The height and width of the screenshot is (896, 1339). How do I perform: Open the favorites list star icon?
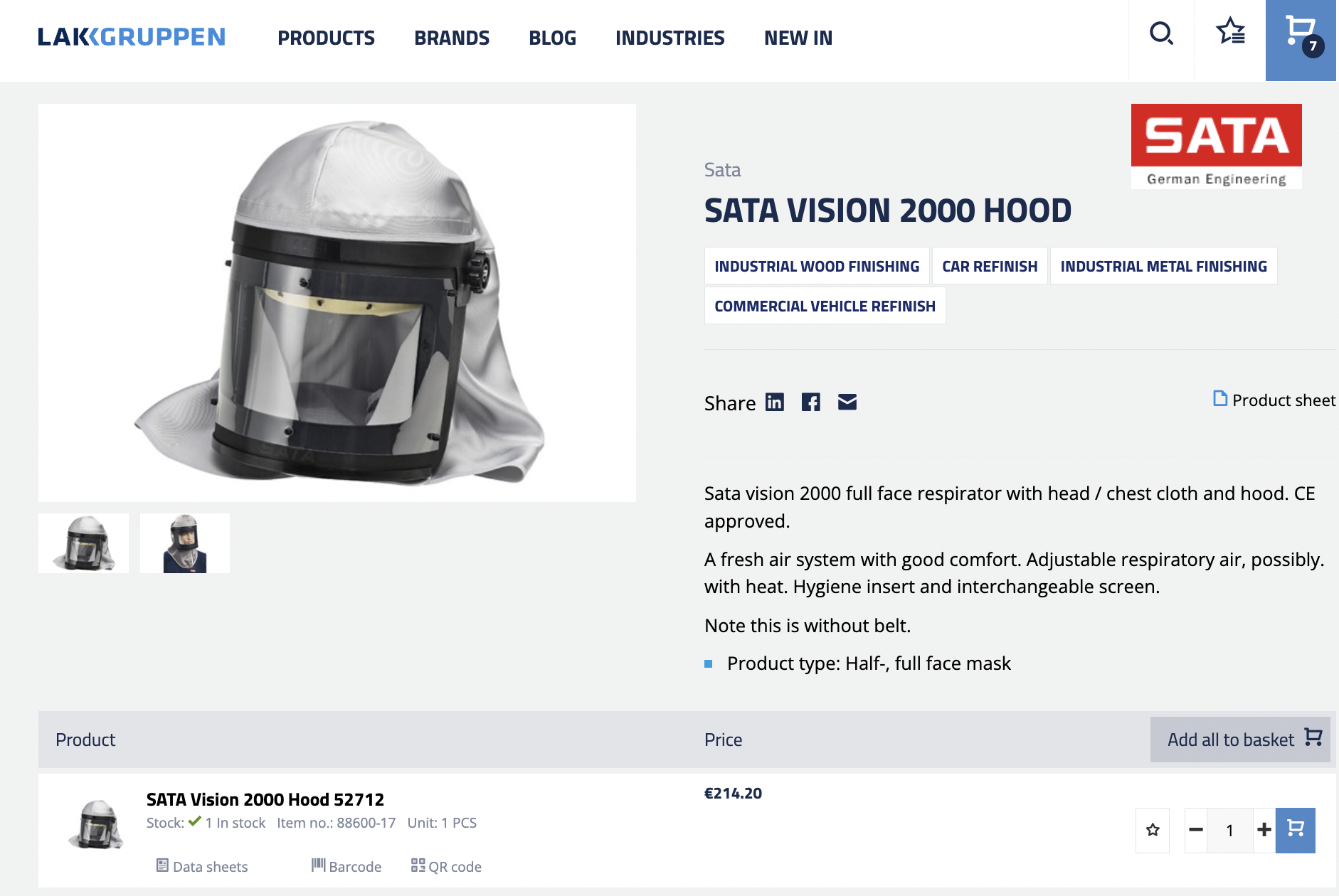(x=1230, y=32)
